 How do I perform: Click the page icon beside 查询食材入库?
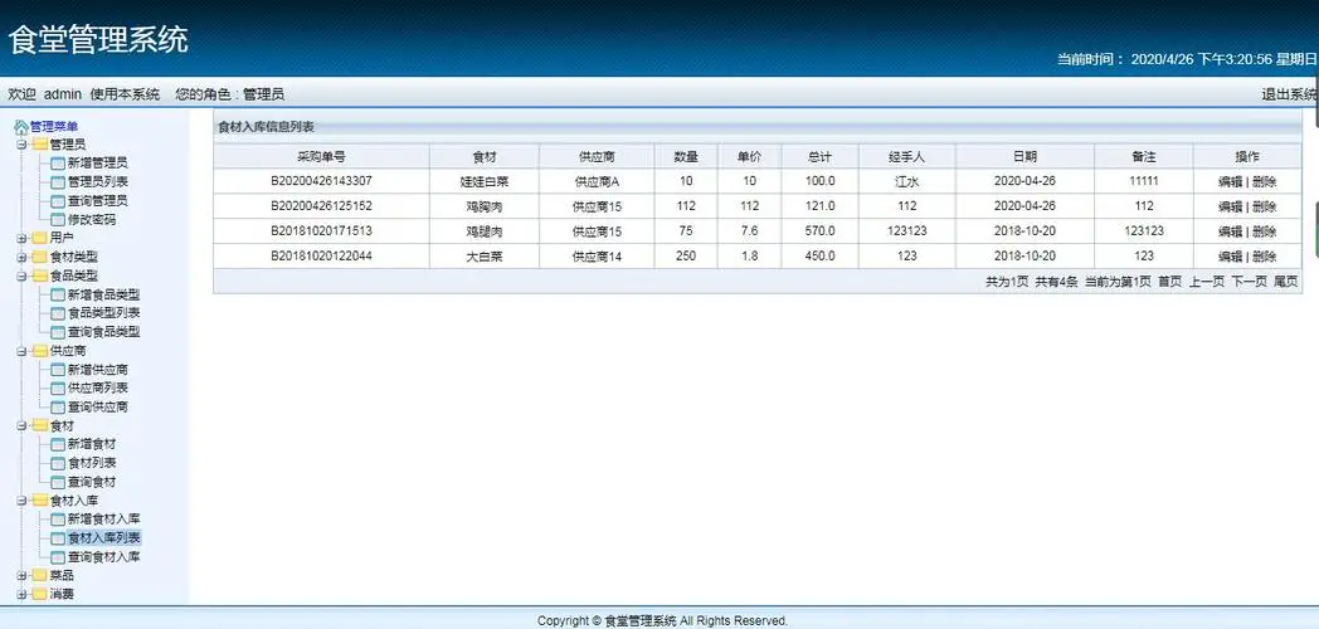click(58, 557)
